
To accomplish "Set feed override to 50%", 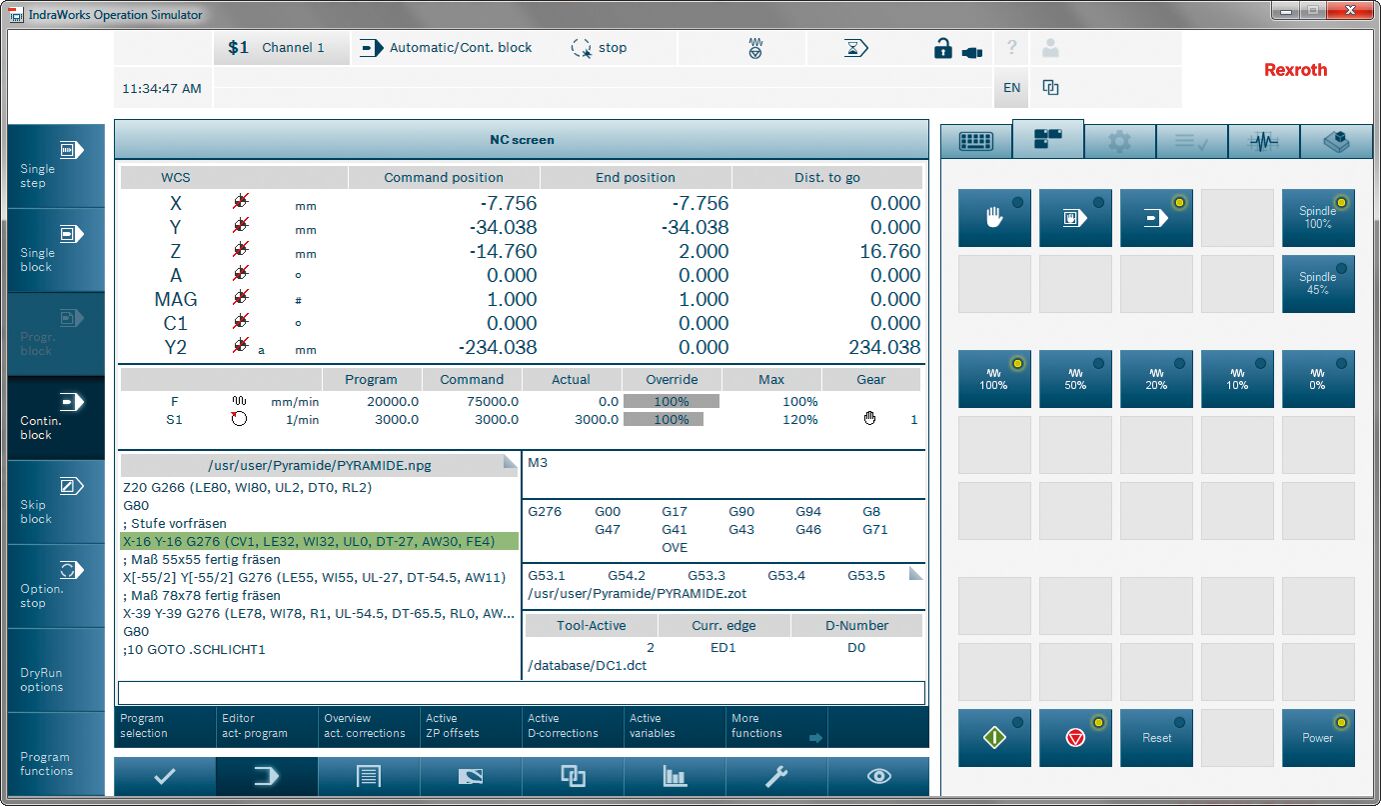I will [x=1075, y=379].
